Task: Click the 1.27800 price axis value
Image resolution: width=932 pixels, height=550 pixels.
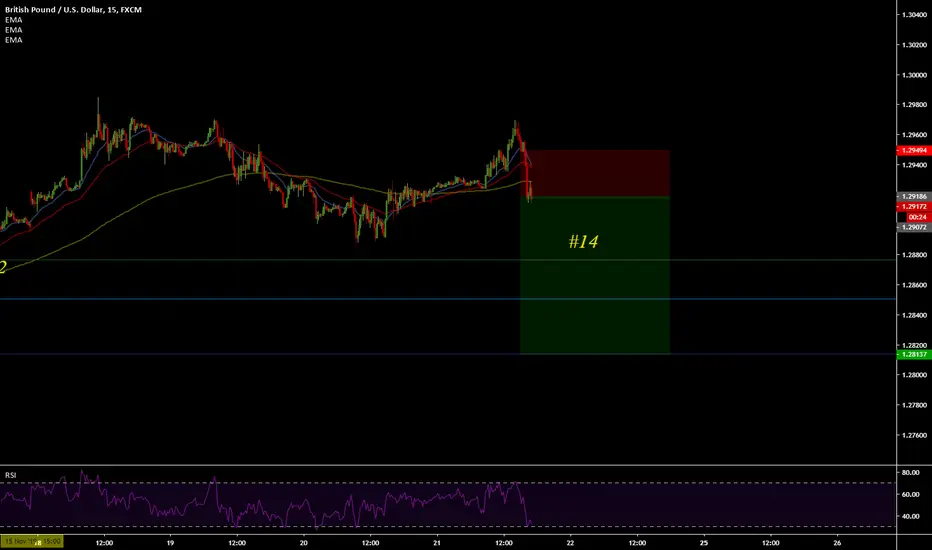Action: 914,405
